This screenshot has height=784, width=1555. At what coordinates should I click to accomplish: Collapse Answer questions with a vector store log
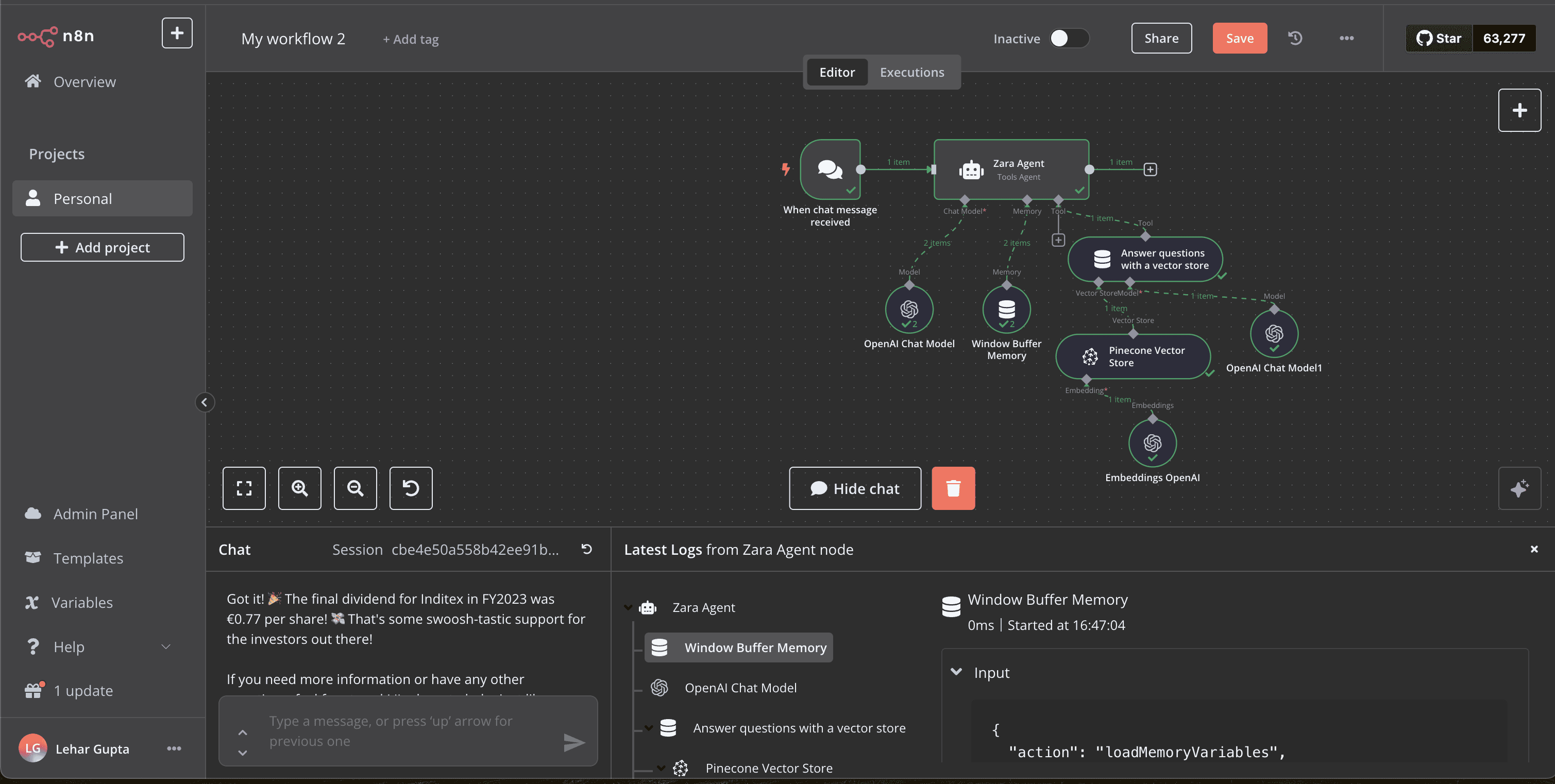tap(649, 728)
